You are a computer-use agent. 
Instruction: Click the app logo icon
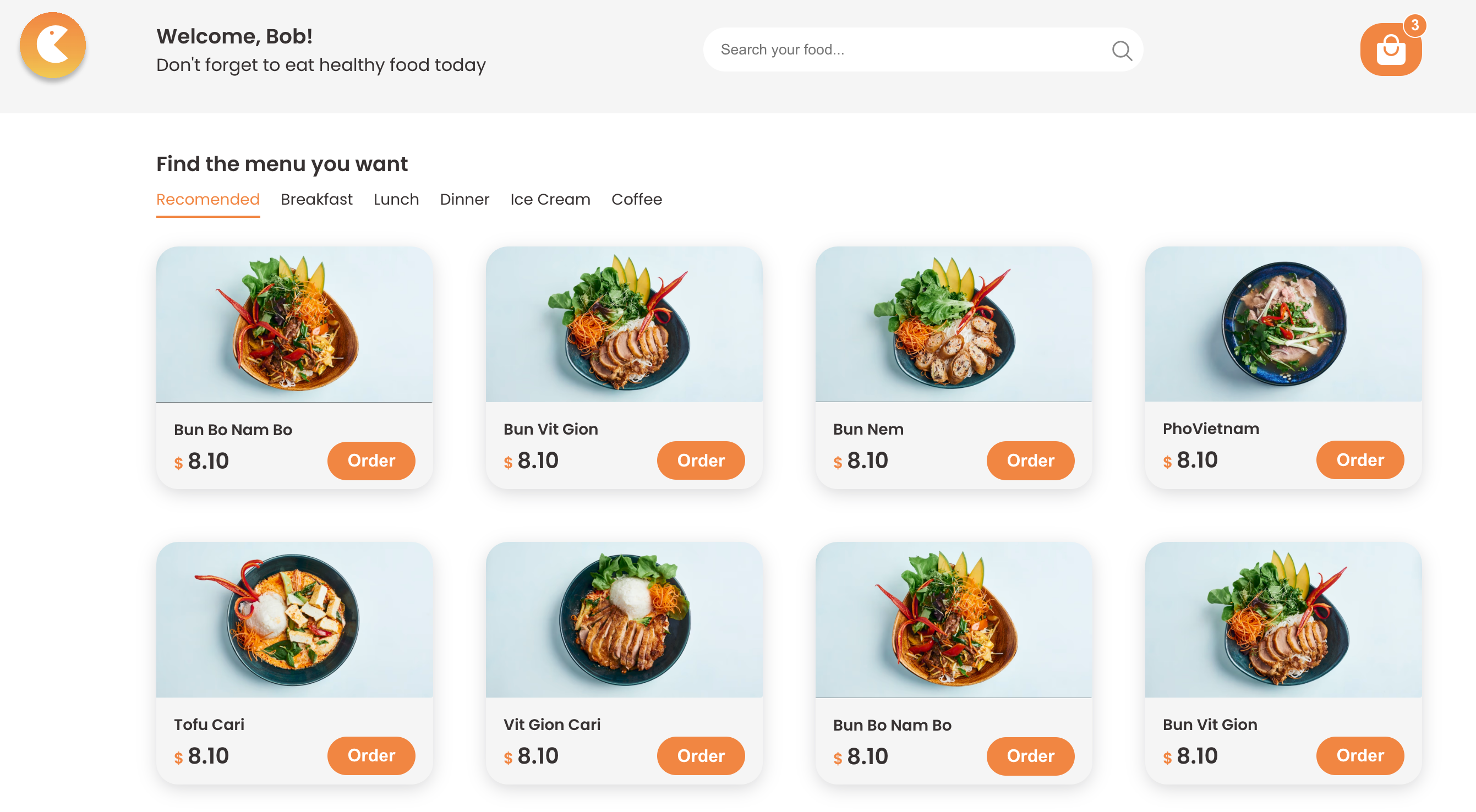coord(52,45)
